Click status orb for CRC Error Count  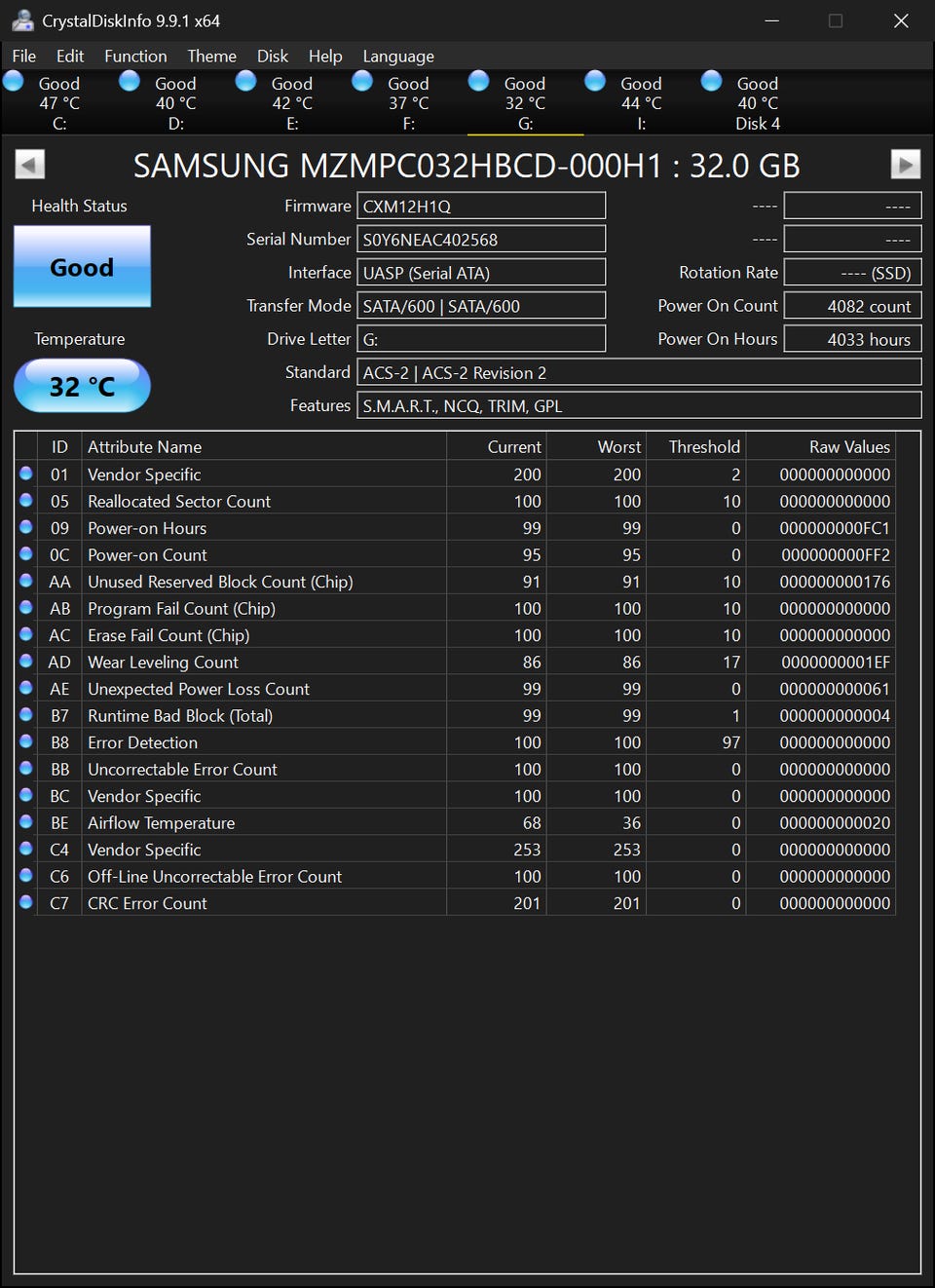(26, 902)
